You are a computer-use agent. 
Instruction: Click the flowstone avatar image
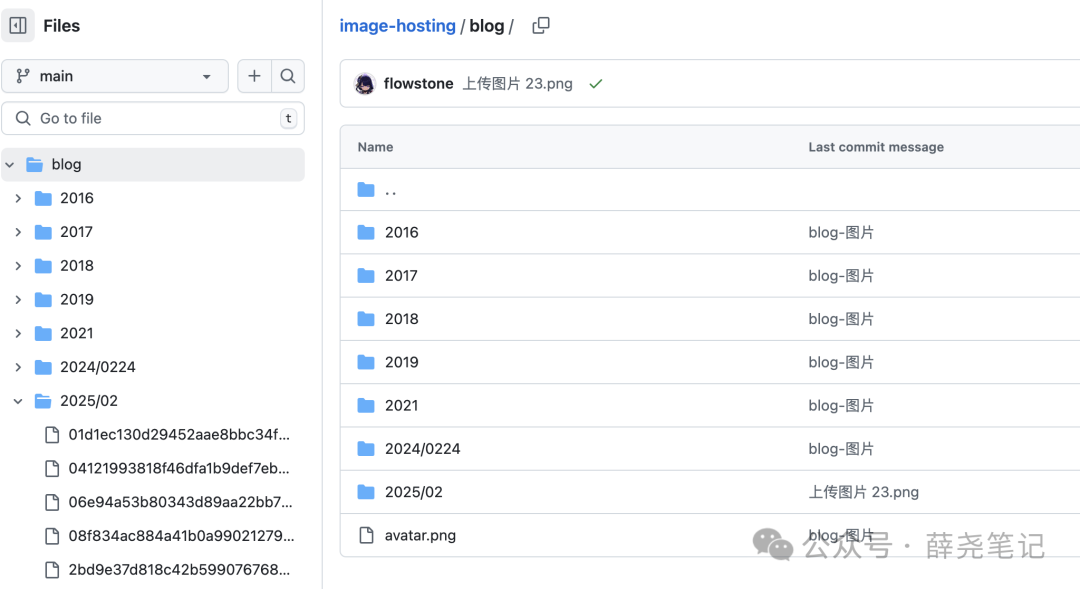[365, 84]
